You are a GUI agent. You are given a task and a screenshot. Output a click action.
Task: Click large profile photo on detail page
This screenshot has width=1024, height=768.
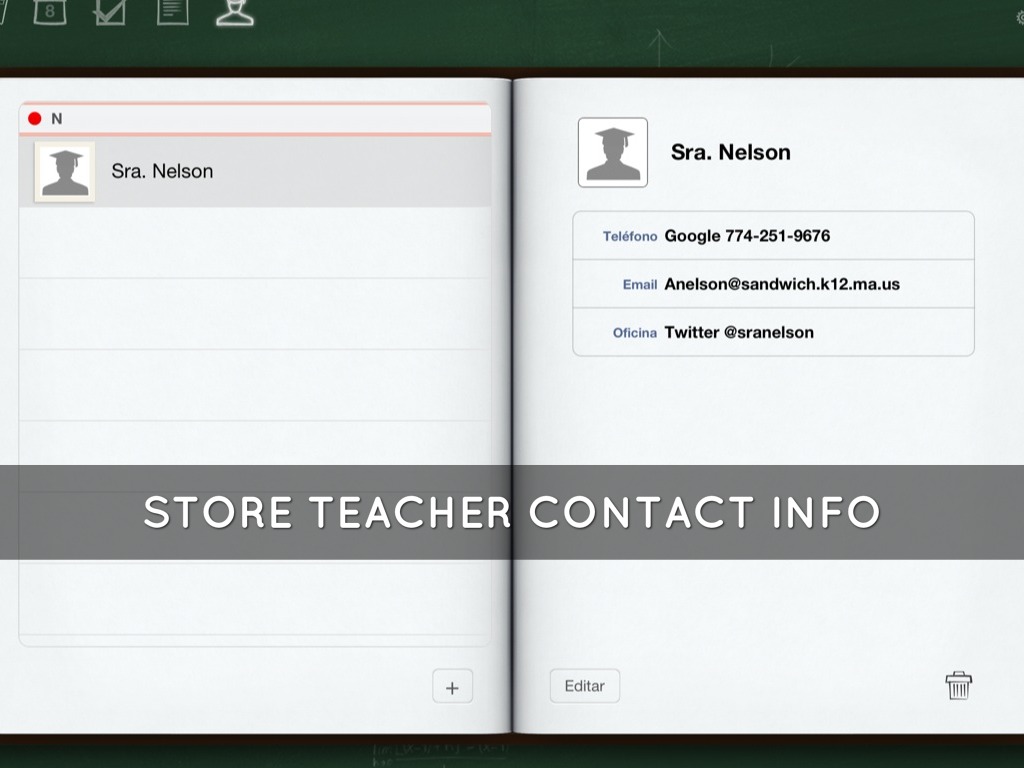613,152
